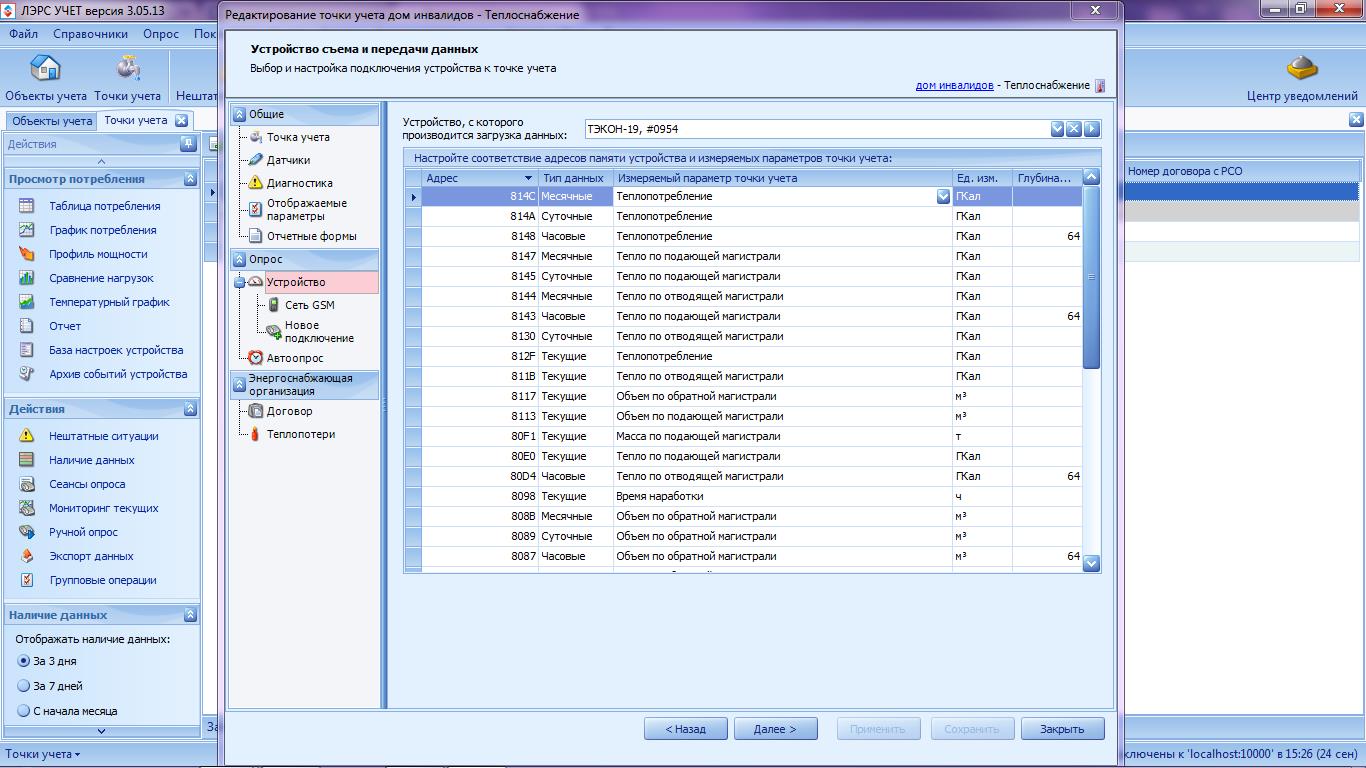Collapse Опрос section in dialog
Image resolution: width=1366 pixels, height=768 pixels.
(x=240, y=259)
